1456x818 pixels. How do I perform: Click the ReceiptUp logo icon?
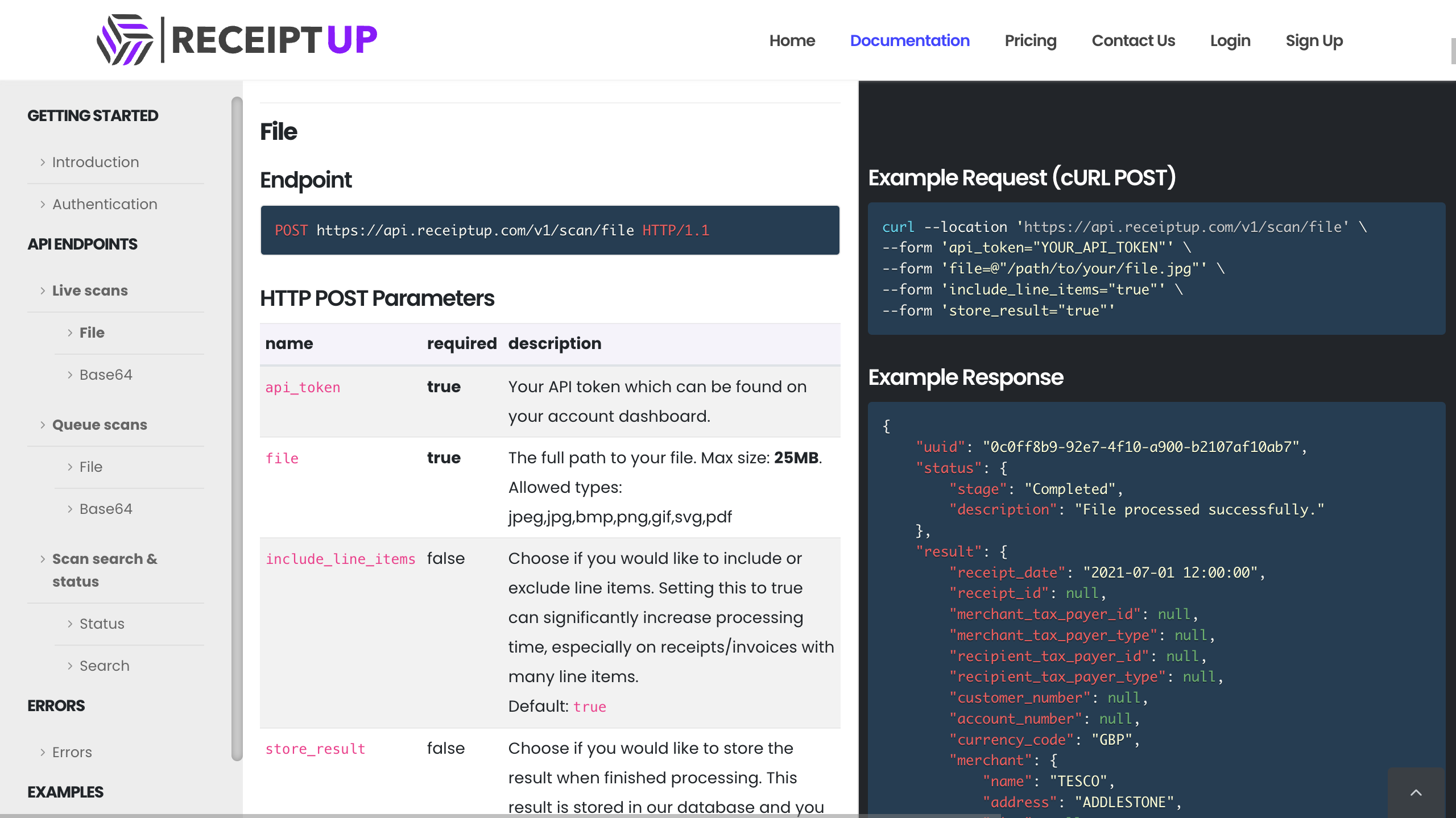125,40
